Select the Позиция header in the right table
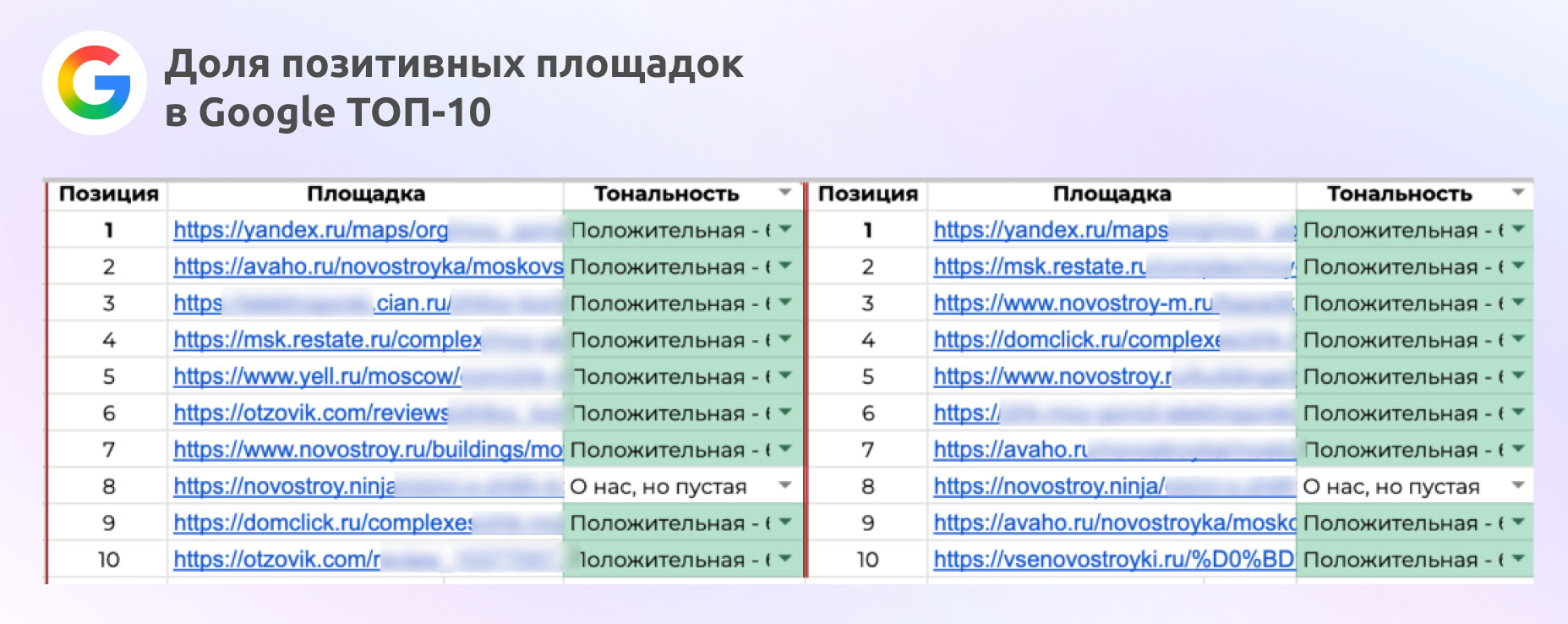The image size is (1568, 624). tap(868, 194)
